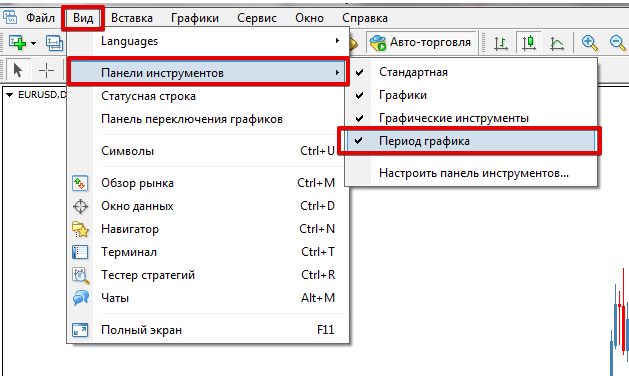Open the Вид menu

coord(83,18)
